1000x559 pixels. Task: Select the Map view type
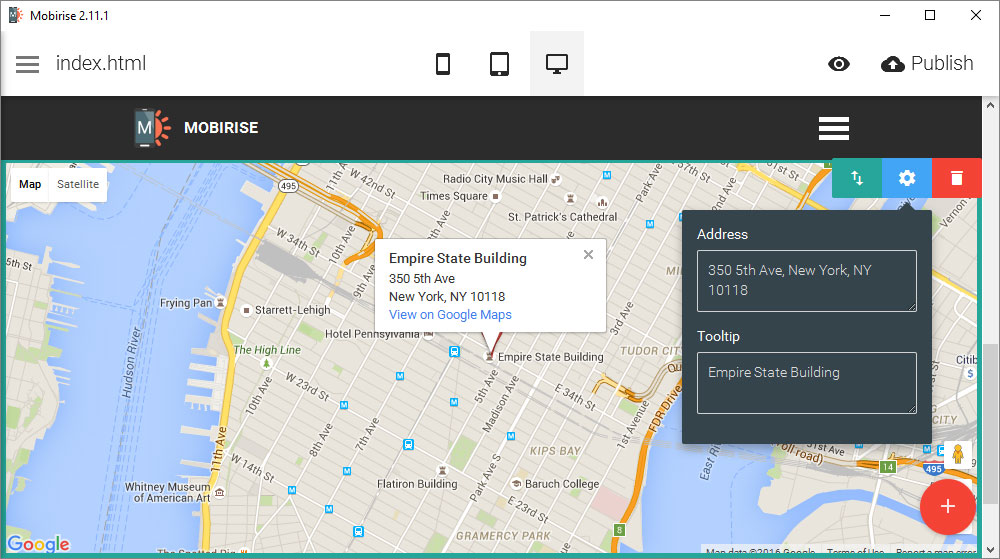tap(30, 185)
